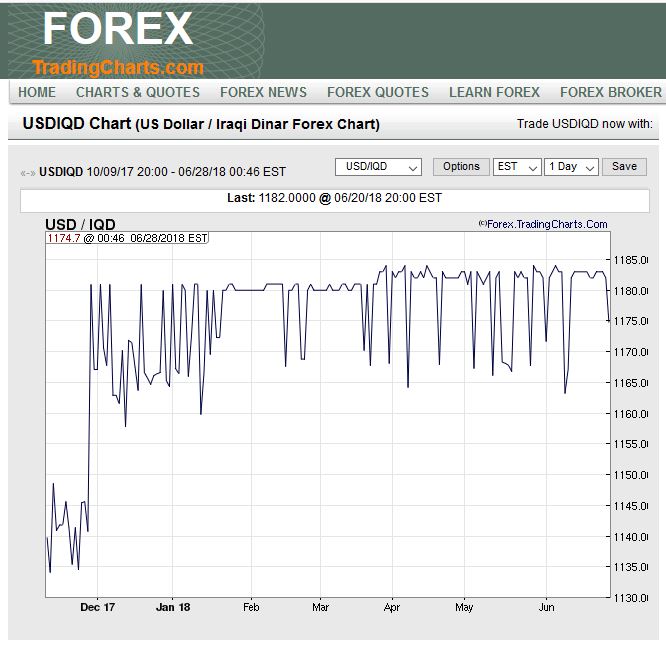Click the 1175.0 price axis label
The image size is (666, 647).
pyautogui.click(x=631, y=321)
